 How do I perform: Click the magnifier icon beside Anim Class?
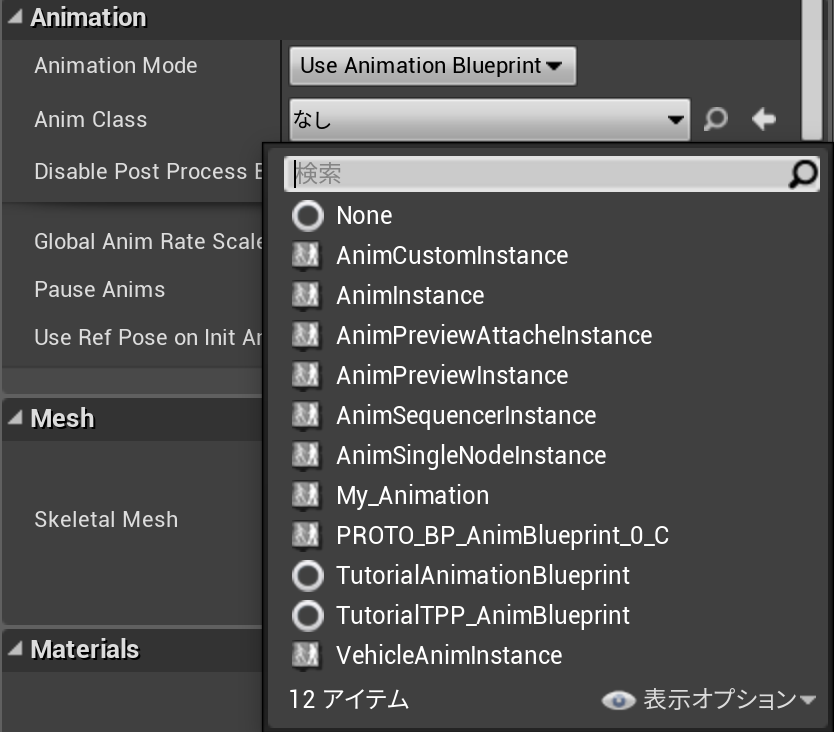[x=716, y=120]
